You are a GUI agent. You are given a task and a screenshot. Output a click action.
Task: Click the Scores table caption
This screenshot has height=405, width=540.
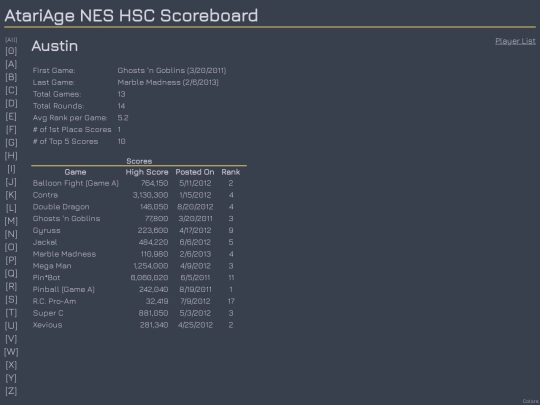139,161
